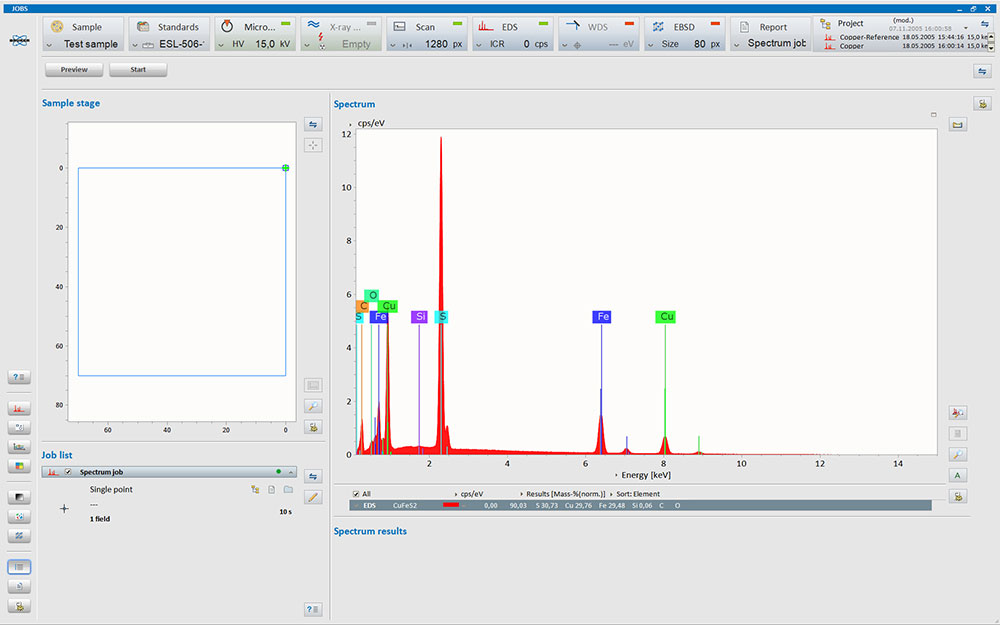Toggle the Spectrum job checkbox

click(x=68, y=472)
